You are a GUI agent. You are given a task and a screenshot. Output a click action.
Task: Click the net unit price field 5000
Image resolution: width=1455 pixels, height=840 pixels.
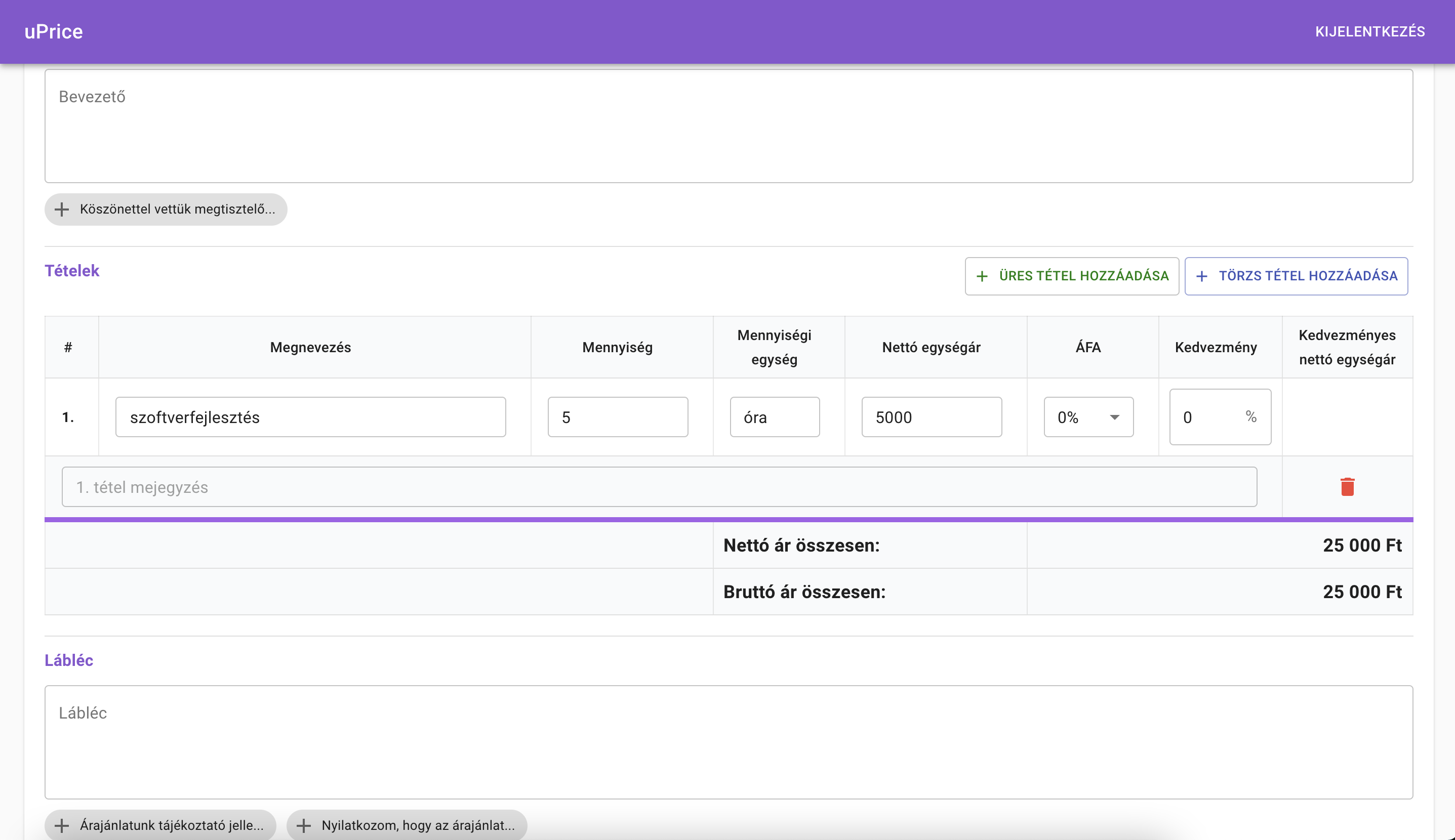pos(932,417)
